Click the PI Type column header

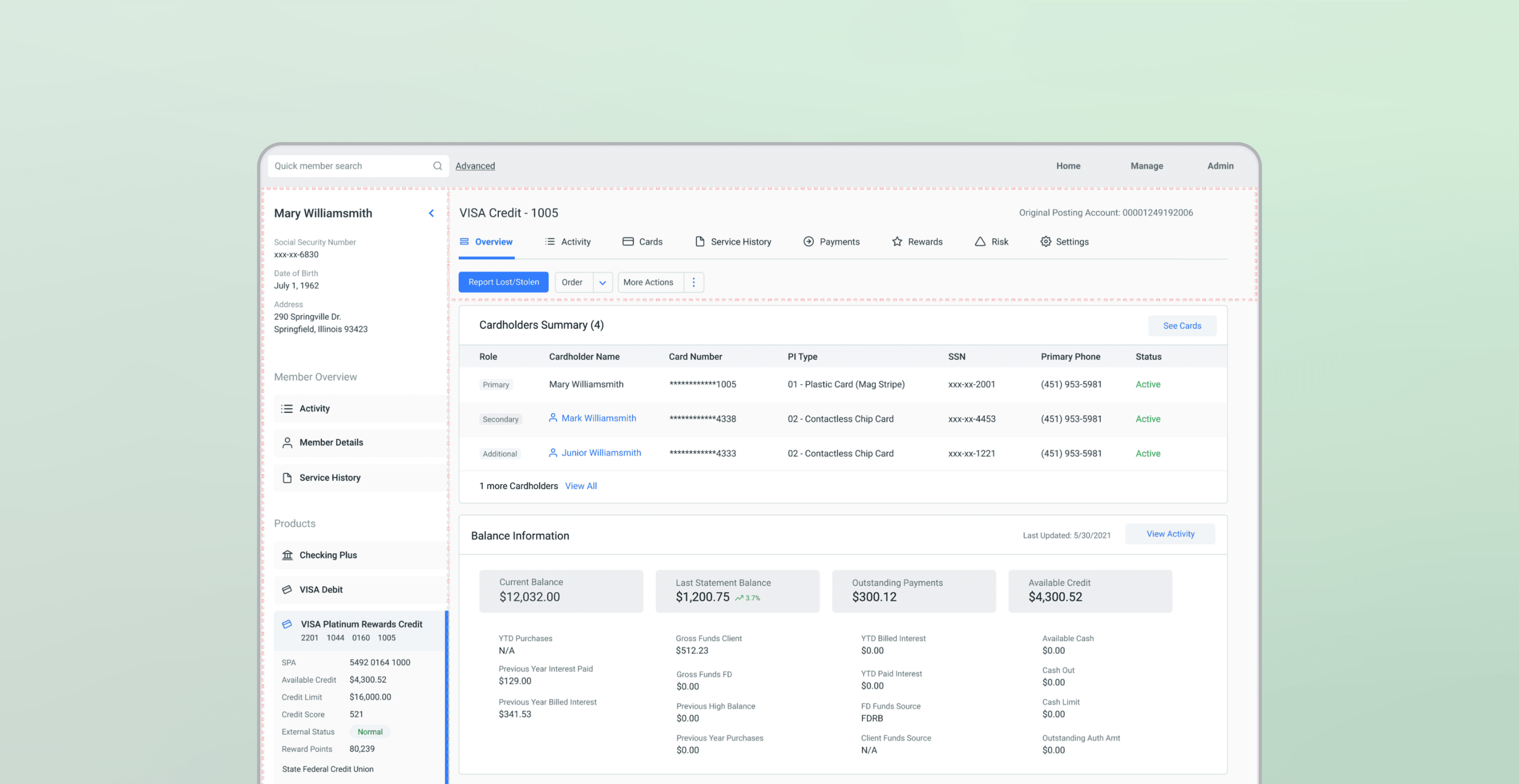pos(802,357)
